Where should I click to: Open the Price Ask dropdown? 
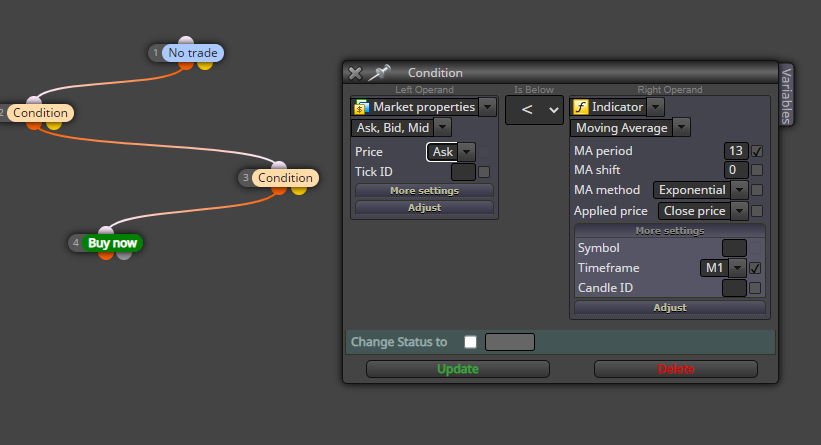pos(467,152)
